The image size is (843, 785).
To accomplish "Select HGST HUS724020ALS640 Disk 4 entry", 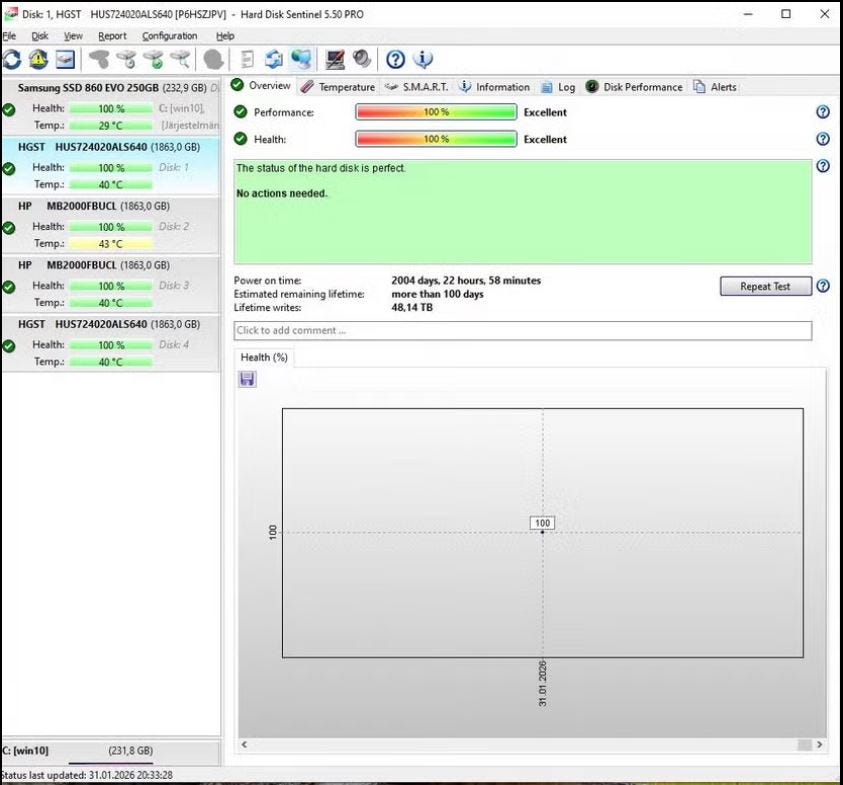I will coord(111,343).
